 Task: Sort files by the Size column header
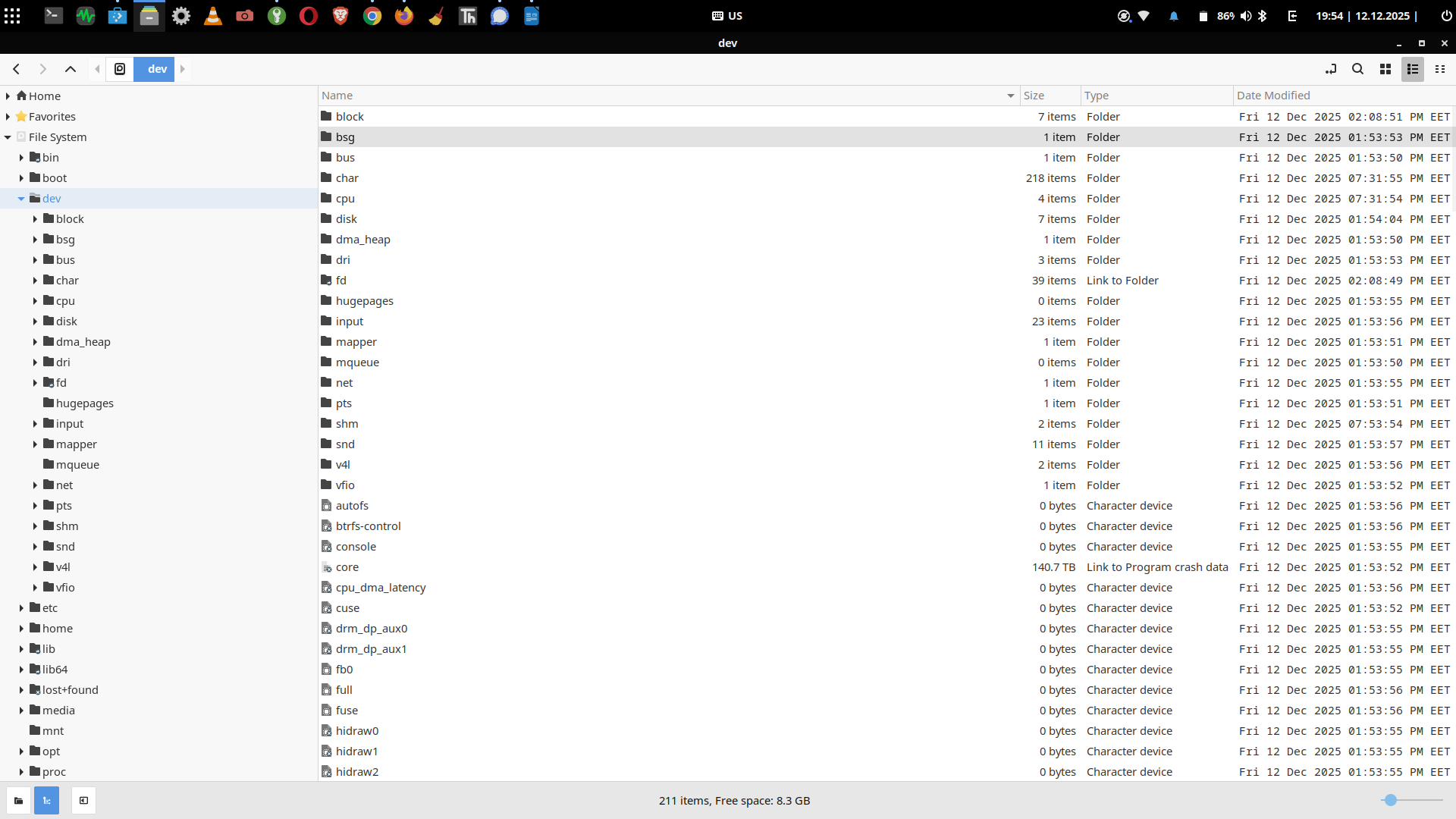pos(1034,96)
